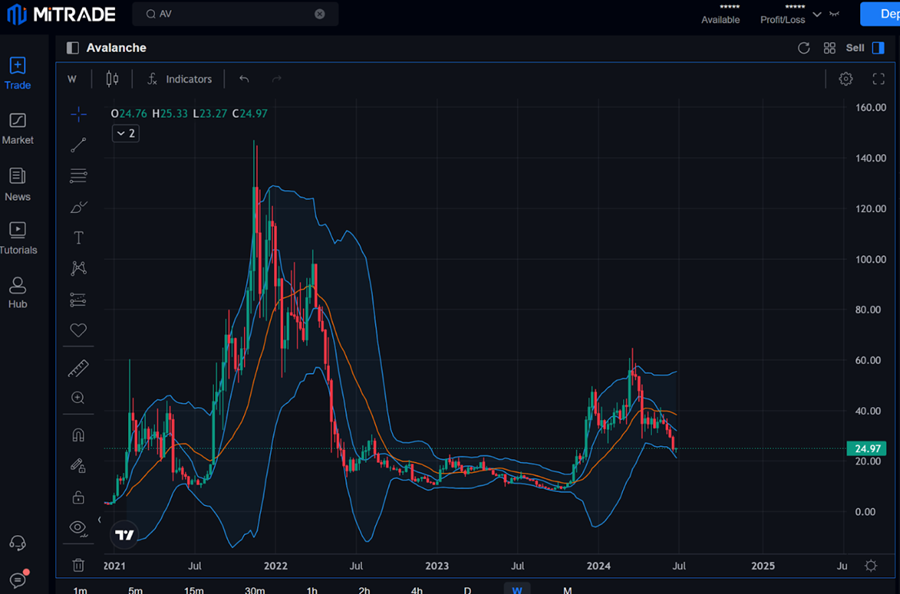900x594 pixels.
Task: Expand the Profit/Loss dropdown arrow
Action: (x=817, y=14)
